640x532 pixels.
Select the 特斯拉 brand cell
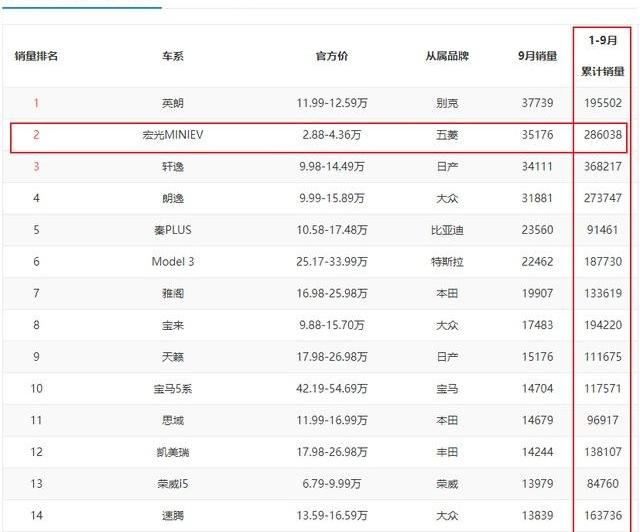[x=447, y=262]
